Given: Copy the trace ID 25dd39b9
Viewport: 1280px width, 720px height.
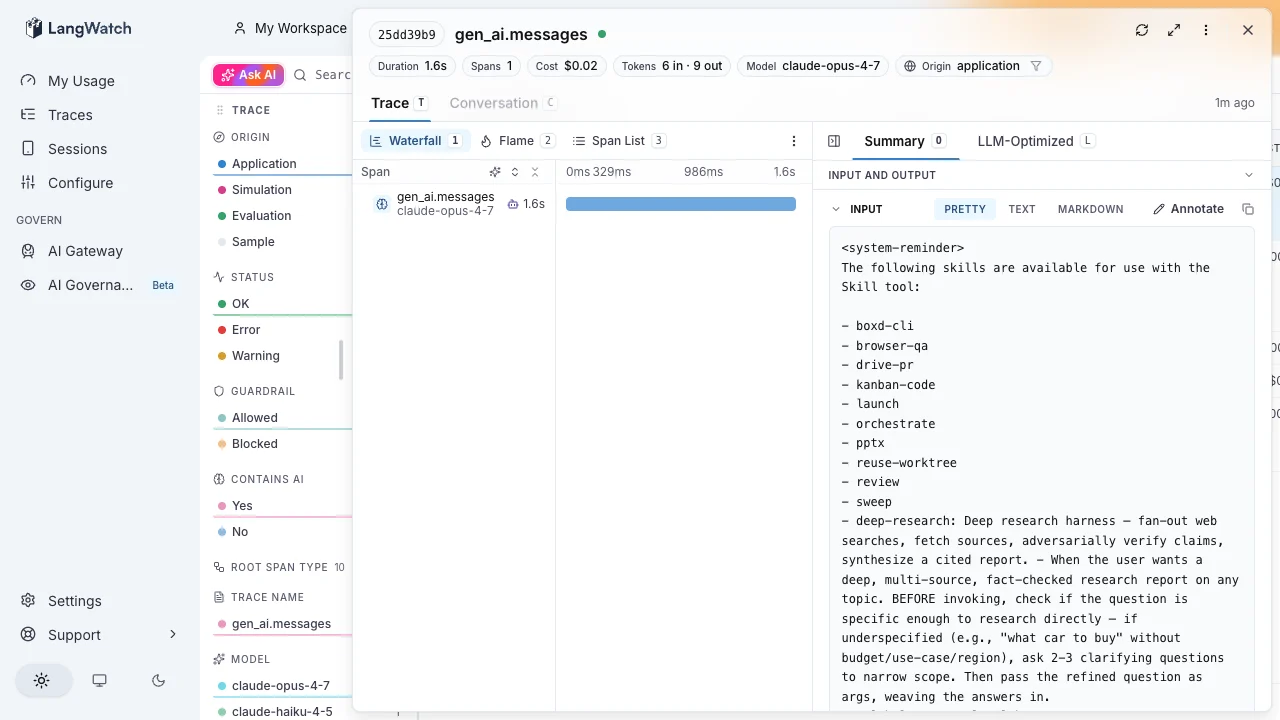Looking at the screenshot, I should [407, 34].
